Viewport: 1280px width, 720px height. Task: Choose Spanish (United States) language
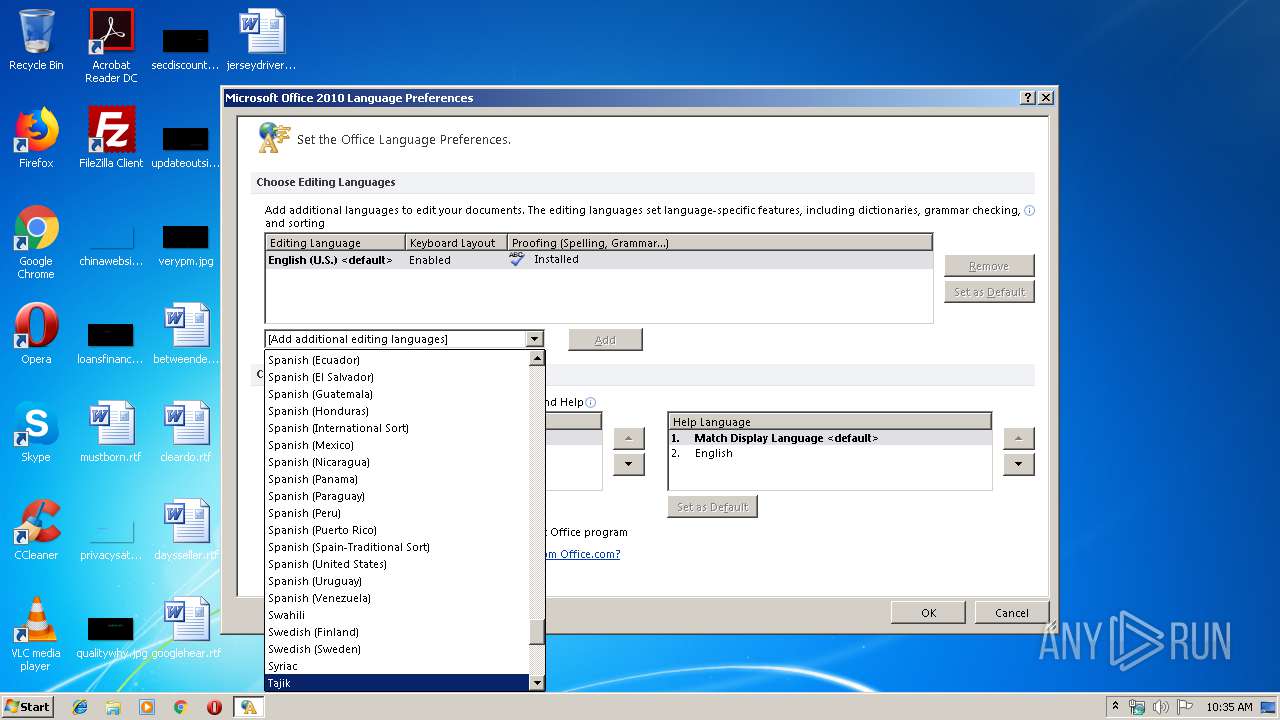397,564
